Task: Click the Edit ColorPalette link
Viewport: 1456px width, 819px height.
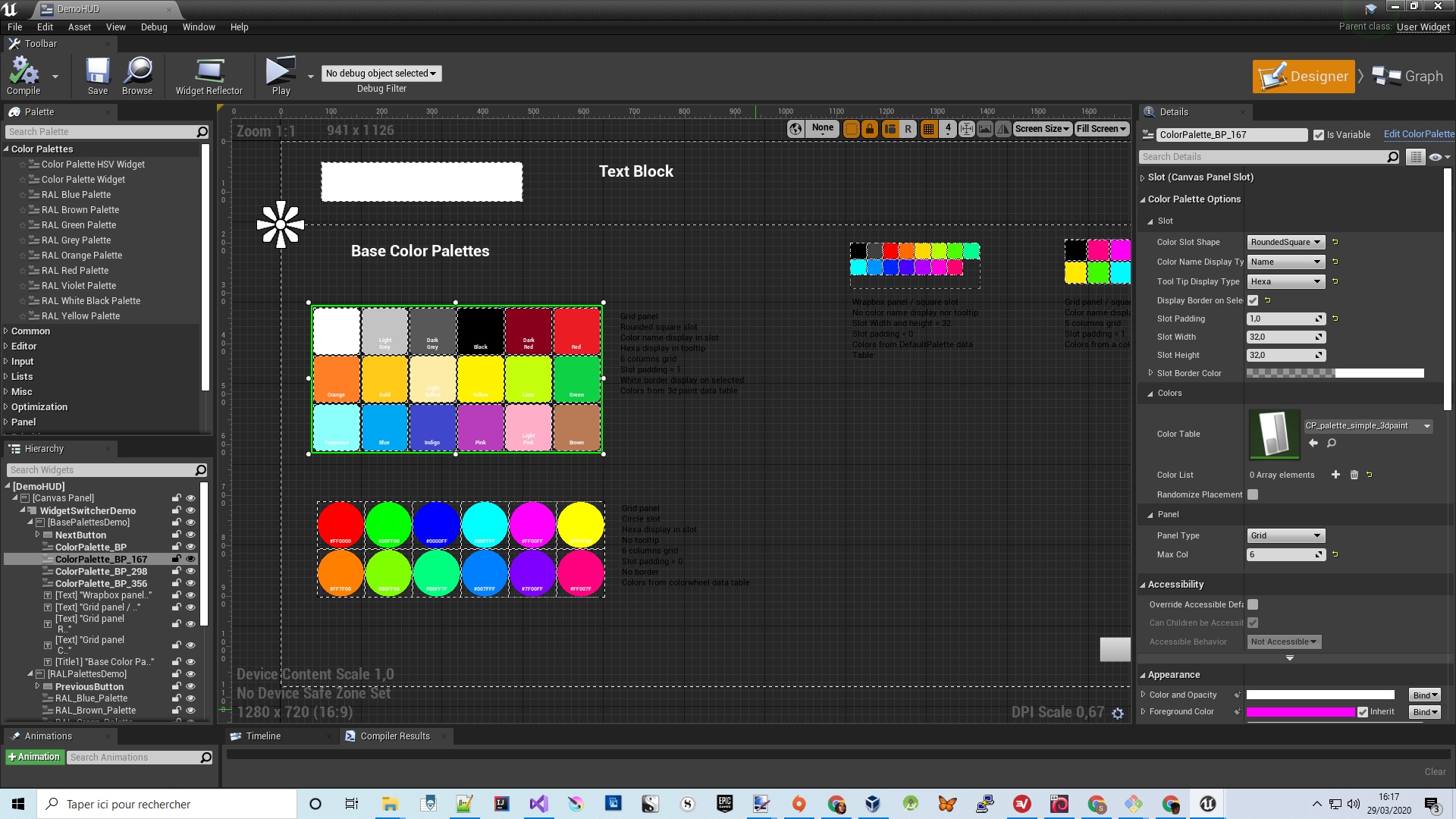Action: pyautogui.click(x=1418, y=134)
